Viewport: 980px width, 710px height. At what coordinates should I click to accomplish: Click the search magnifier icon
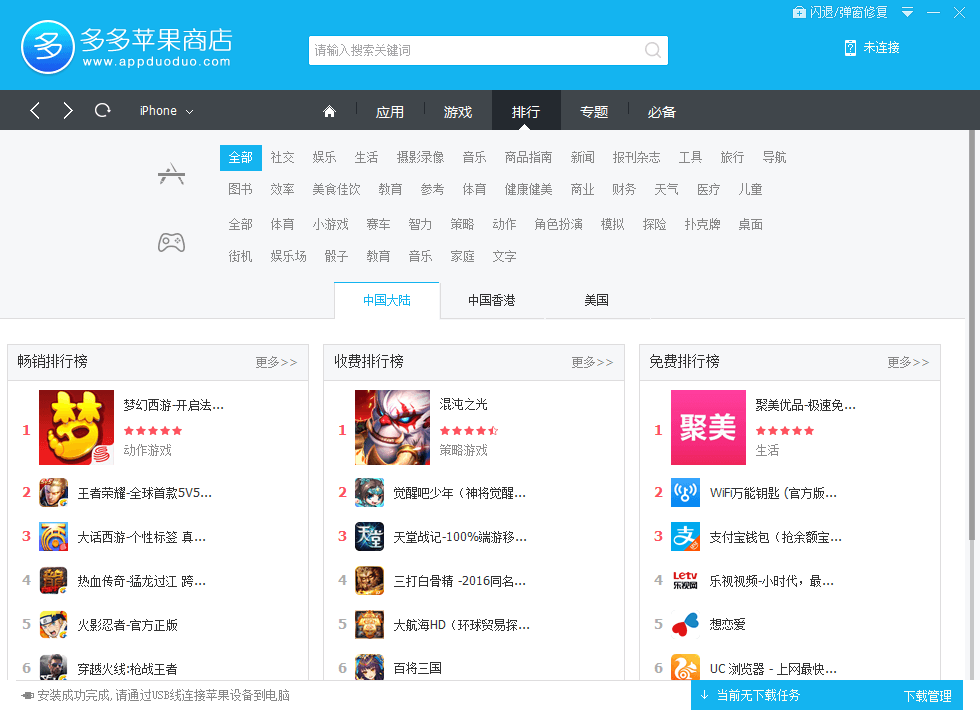click(x=652, y=50)
